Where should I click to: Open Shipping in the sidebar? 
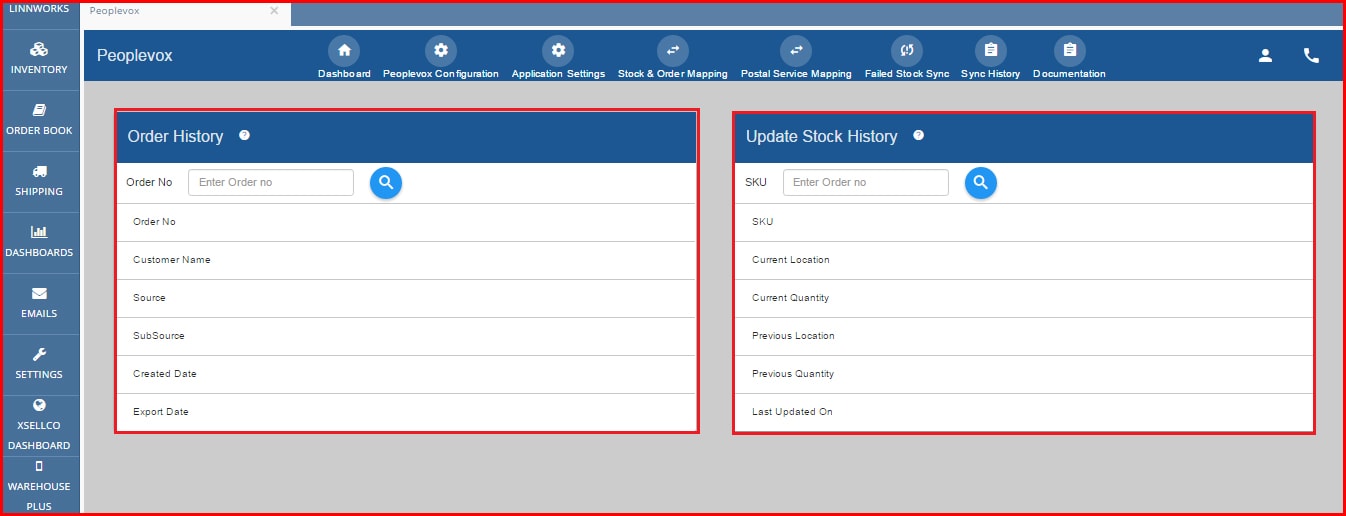[40, 181]
